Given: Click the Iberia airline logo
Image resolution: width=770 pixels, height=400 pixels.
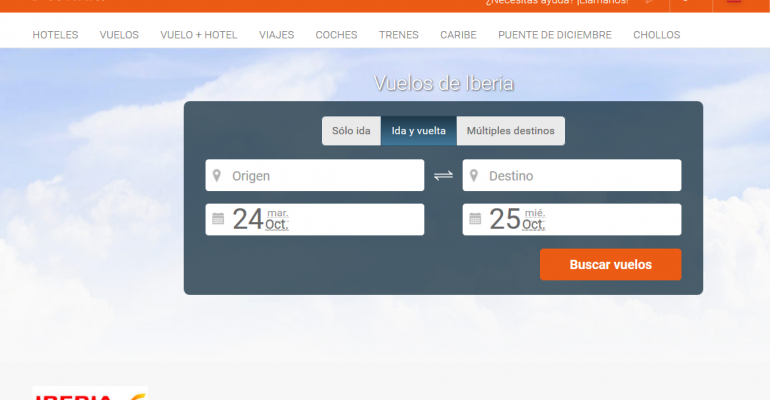Looking at the screenshot, I should point(90,393).
